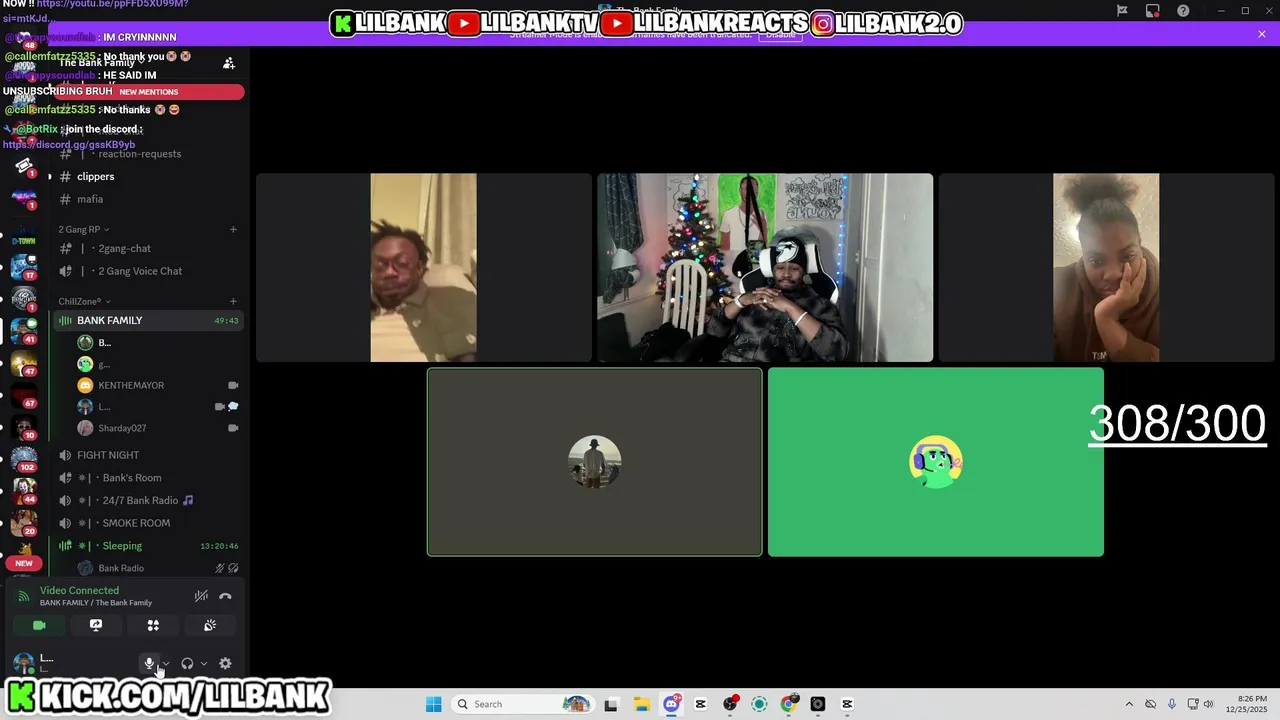Open the server with 102 notifications
1280x720 pixels.
[x=24, y=459]
